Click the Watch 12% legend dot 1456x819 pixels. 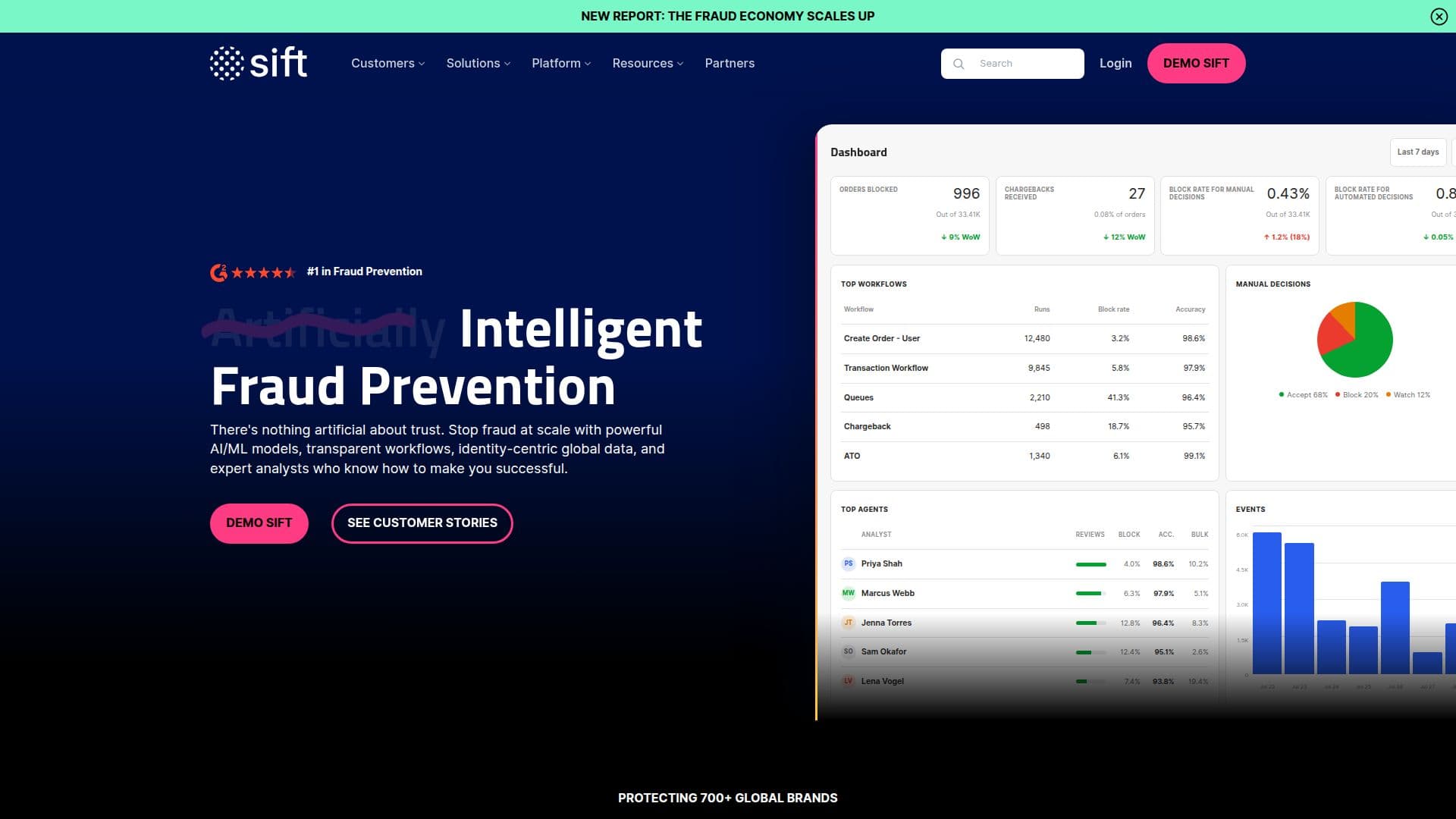(1388, 394)
